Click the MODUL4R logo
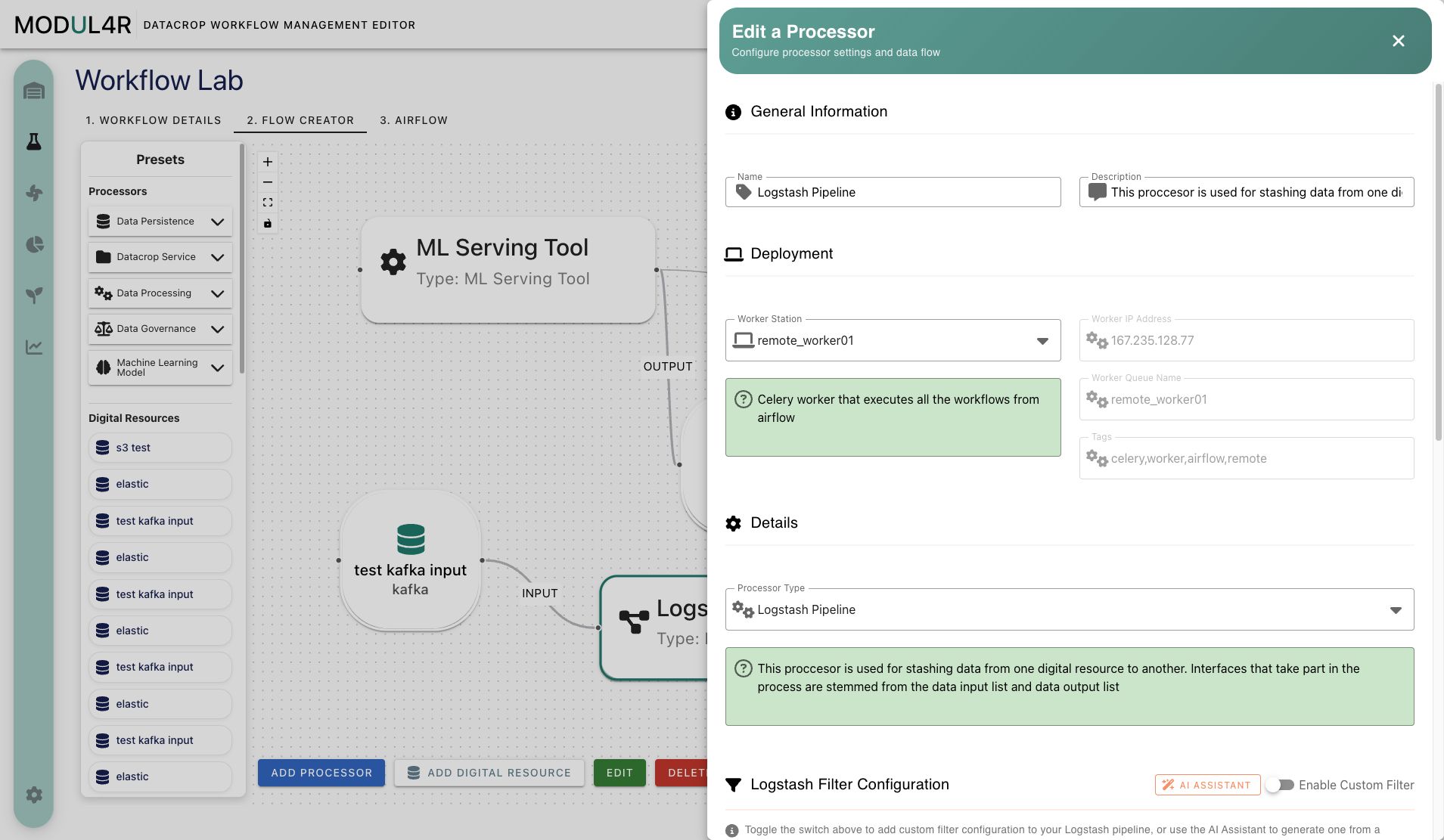The image size is (1444, 840). click(73, 25)
